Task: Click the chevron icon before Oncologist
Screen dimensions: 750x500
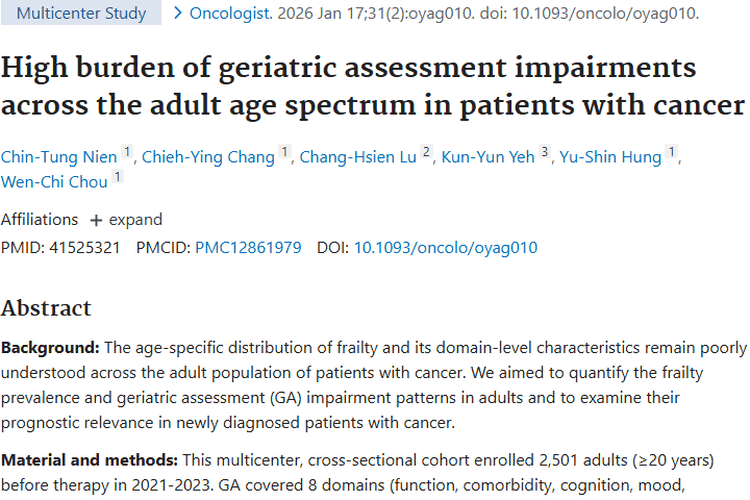Action: click(x=177, y=14)
